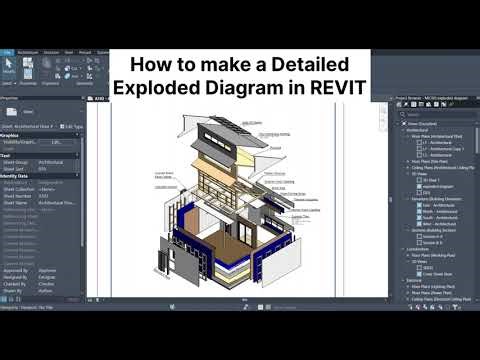The image size is (480, 360).
Task: Click sixth Project Browser toolbar icon
Action: pyautogui.click(x=436, y=104)
